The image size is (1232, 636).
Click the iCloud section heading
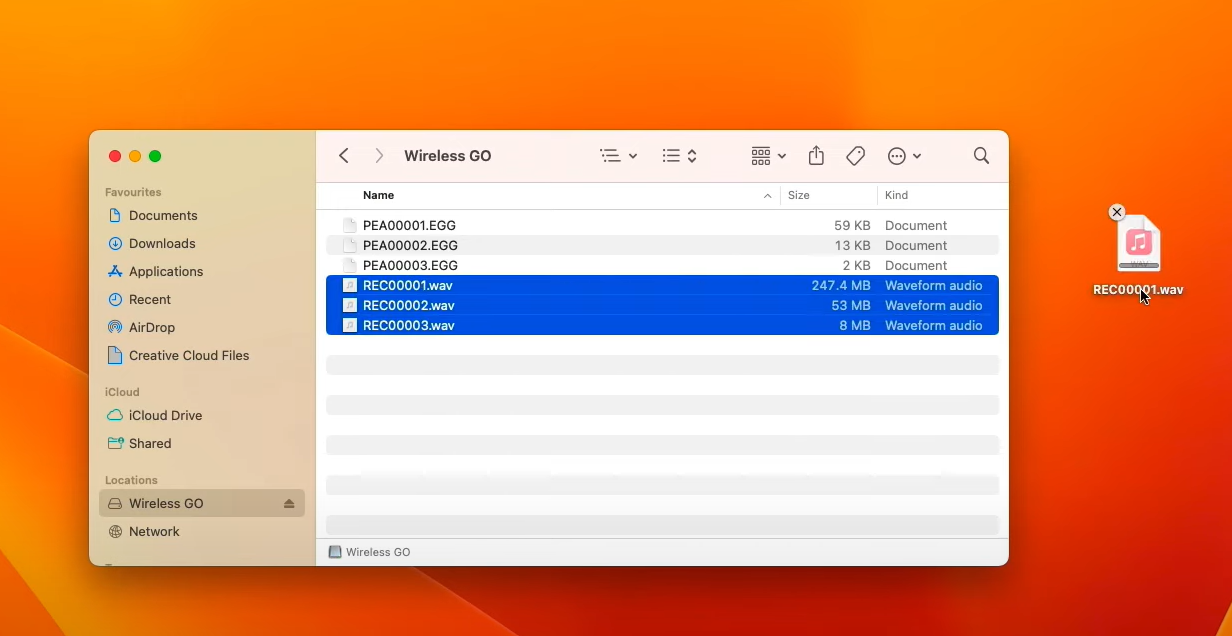tap(122, 392)
